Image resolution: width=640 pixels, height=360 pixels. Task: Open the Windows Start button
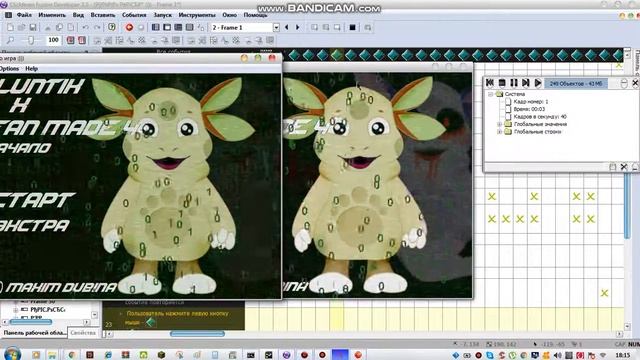pyautogui.click(x=12, y=354)
